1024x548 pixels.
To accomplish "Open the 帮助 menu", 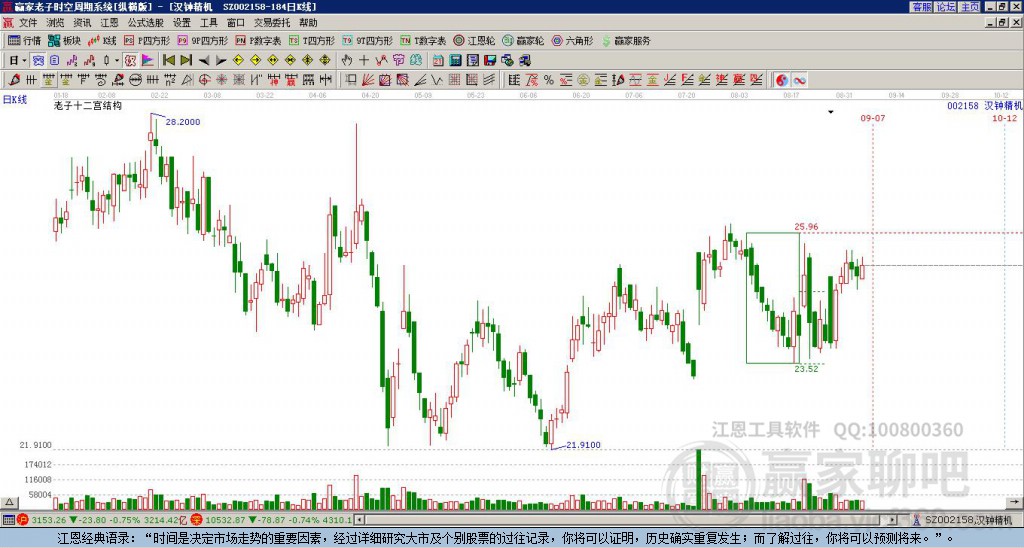I will (x=308, y=23).
